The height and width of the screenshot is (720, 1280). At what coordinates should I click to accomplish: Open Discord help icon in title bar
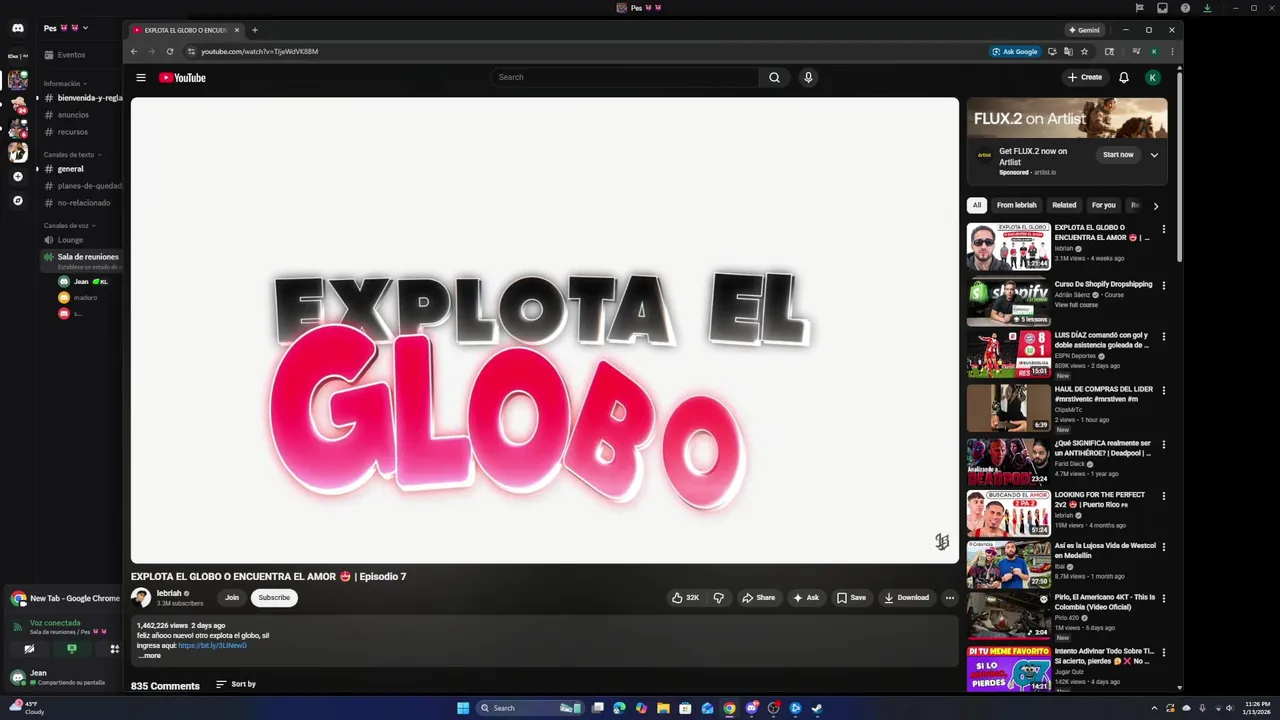pos(1185,8)
